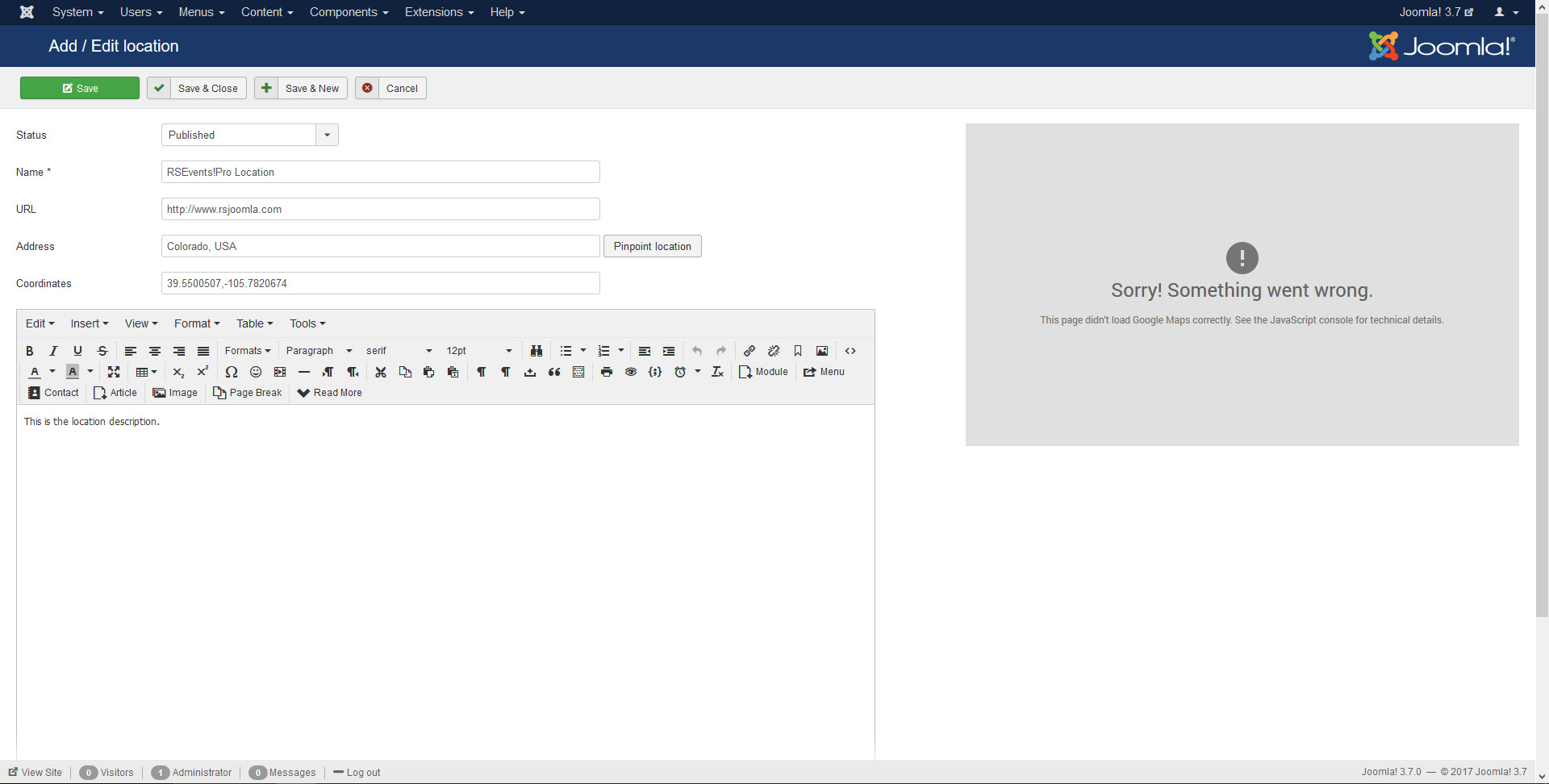This screenshot has width=1549, height=784.
Task: Toggle italic formatting in the editor
Action: tap(53, 351)
